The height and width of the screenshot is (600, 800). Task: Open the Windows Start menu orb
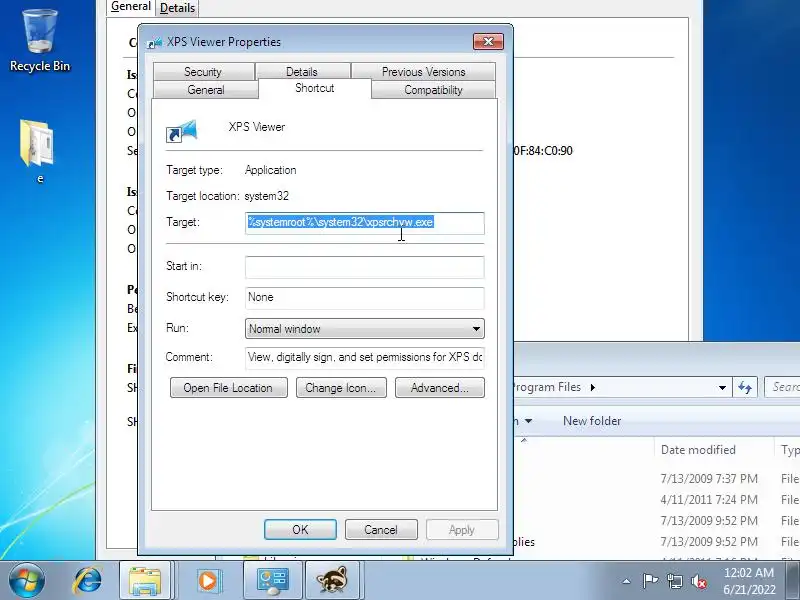coord(26,580)
